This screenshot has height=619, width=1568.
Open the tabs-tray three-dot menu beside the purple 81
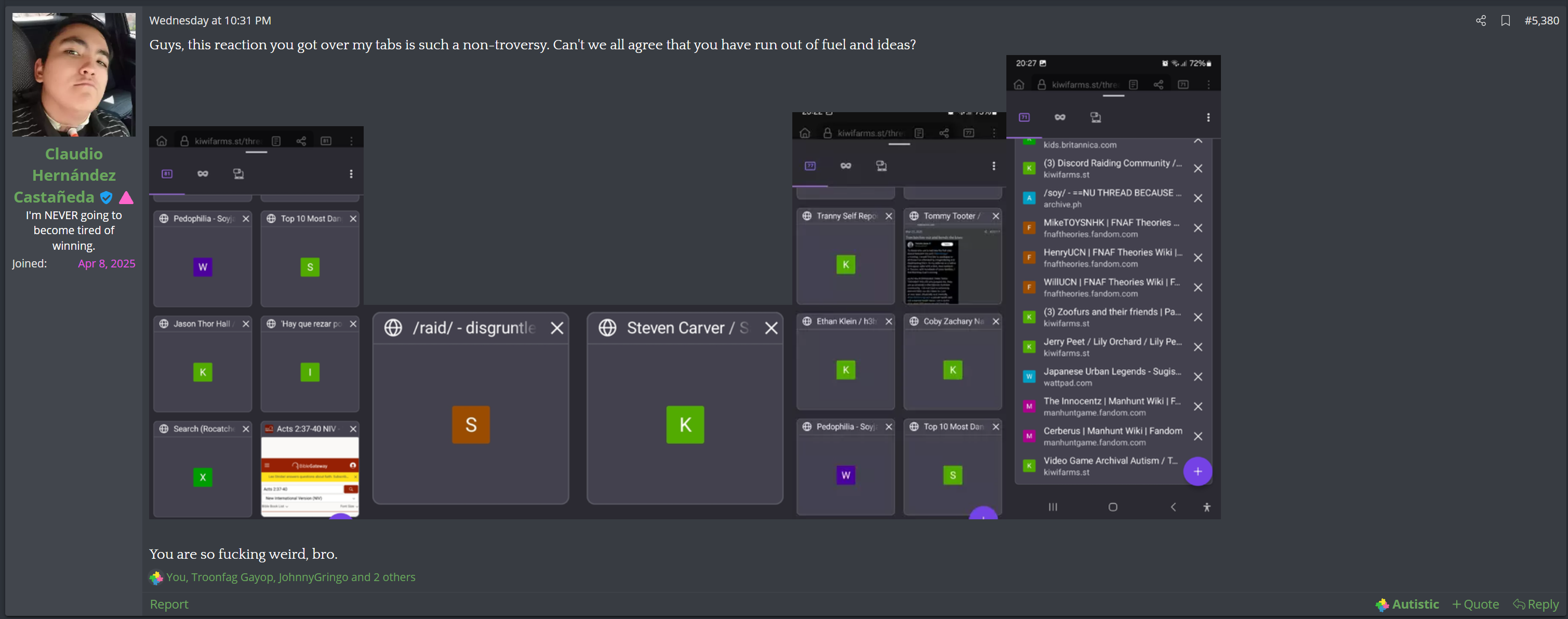pyautogui.click(x=351, y=174)
